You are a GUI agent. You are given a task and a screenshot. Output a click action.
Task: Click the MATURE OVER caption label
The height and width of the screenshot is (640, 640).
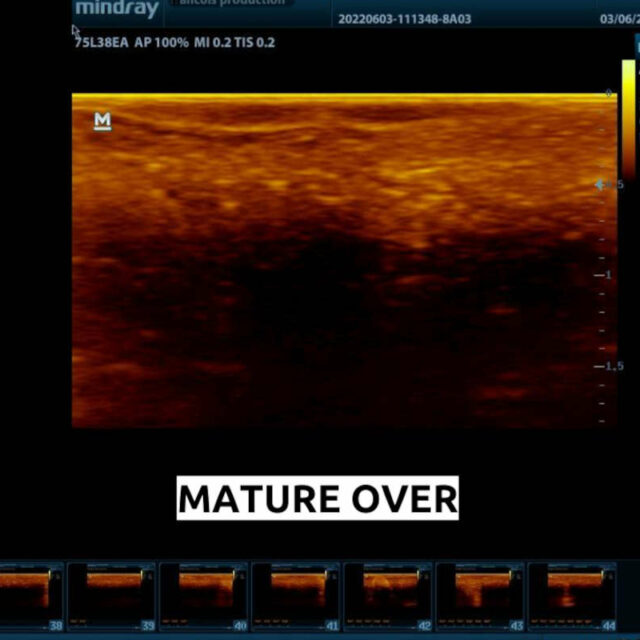(318, 498)
